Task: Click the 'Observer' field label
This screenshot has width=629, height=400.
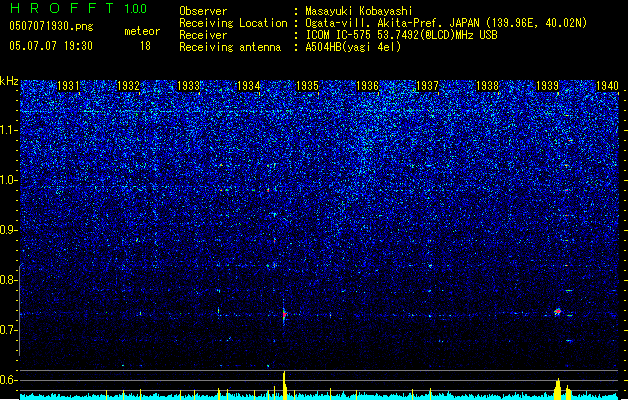Action: tap(203, 11)
